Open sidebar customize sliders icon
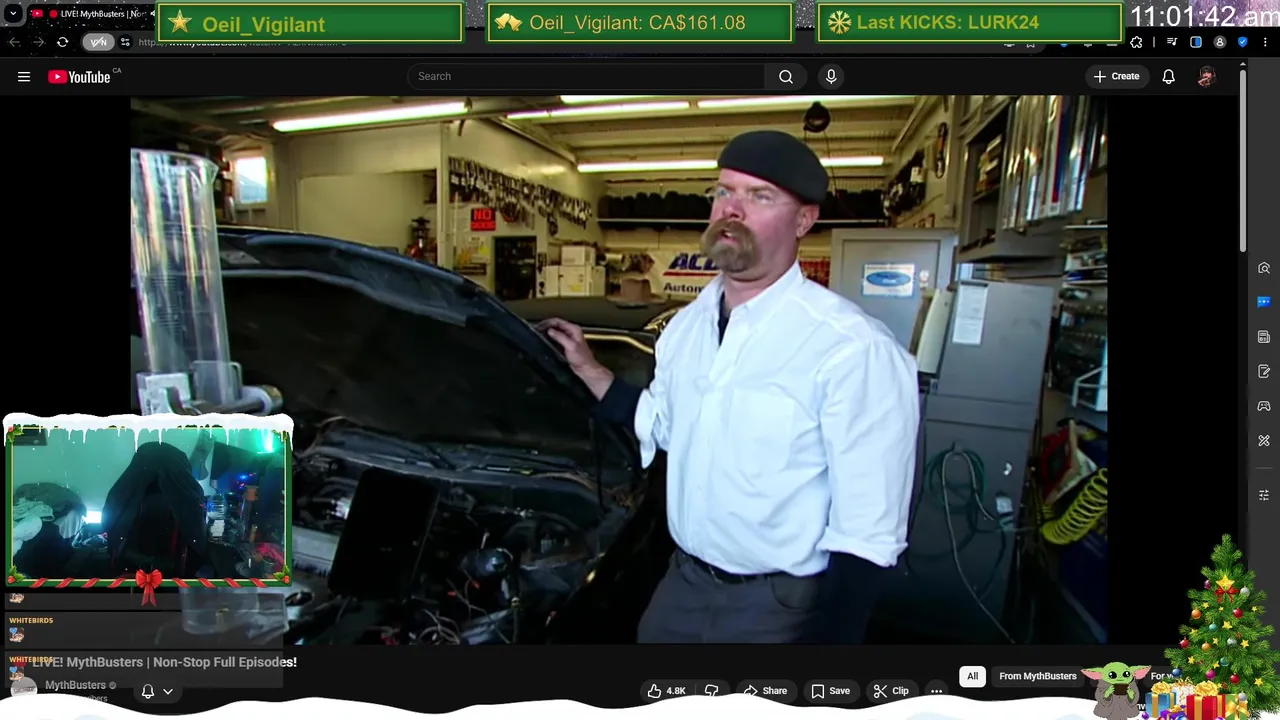 coord(1264,495)
